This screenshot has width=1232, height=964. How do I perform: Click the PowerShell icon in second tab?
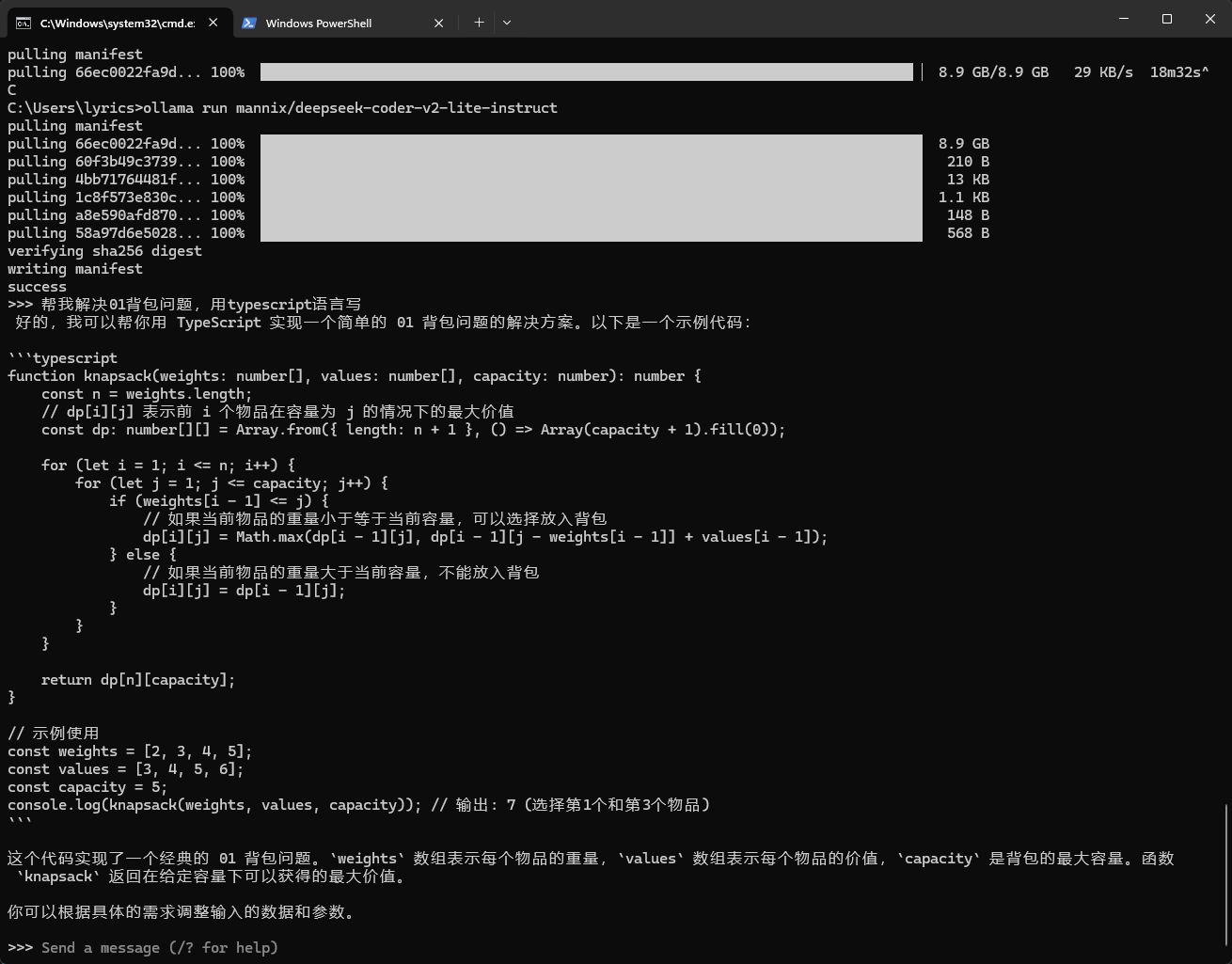point(249,23)
